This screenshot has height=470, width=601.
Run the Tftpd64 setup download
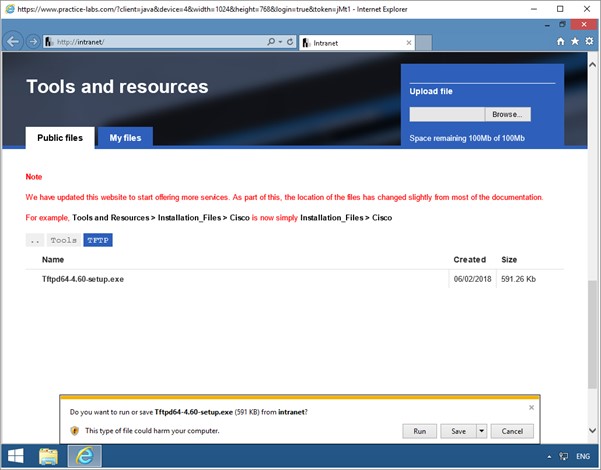(419, 431)
